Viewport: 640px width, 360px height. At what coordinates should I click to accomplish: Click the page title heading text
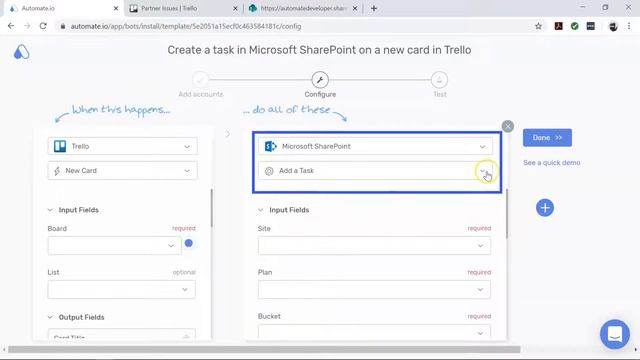[319, 50]
